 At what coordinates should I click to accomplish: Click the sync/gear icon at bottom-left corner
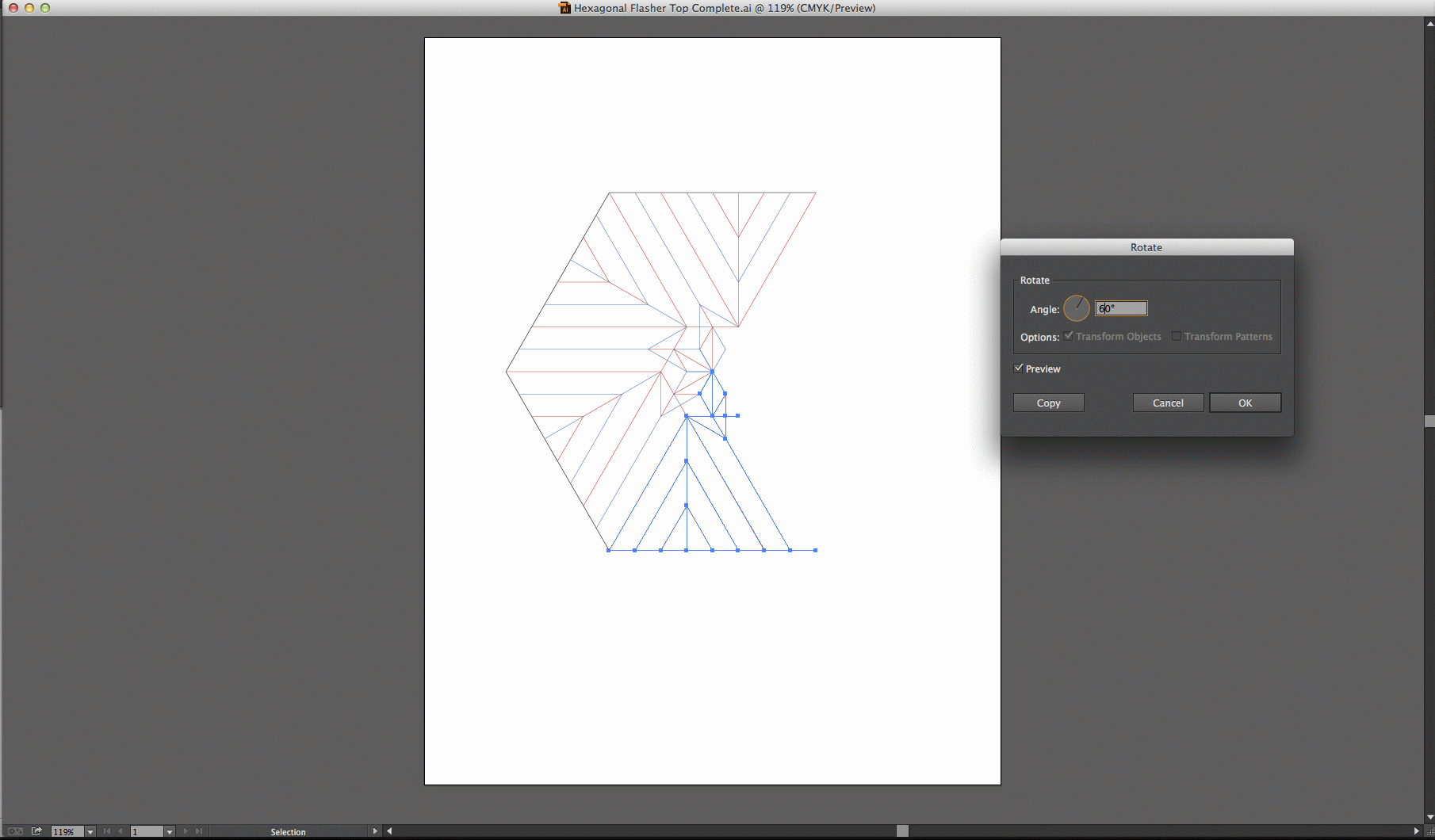point(13,830)
